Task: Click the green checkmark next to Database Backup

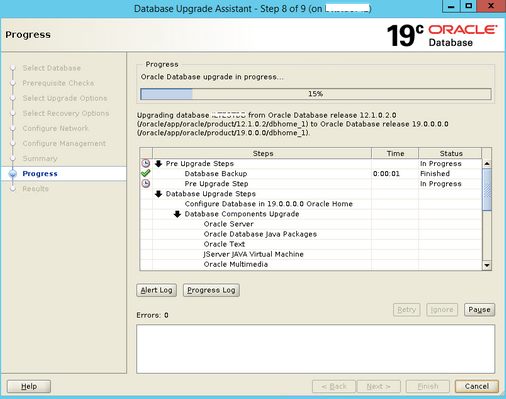Action: [x=146, y=173]
